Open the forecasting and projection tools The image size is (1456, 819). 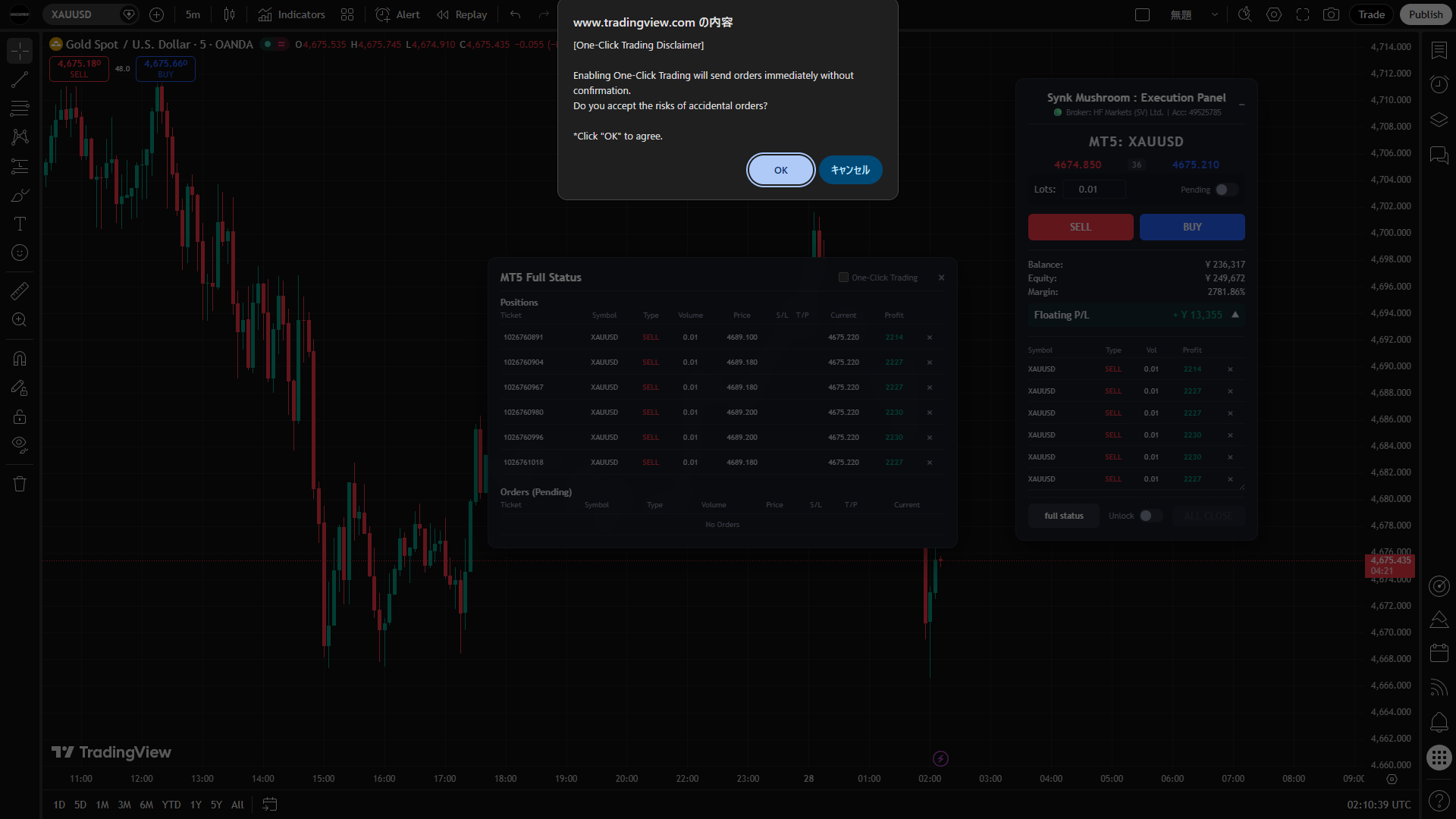point(20,166)
